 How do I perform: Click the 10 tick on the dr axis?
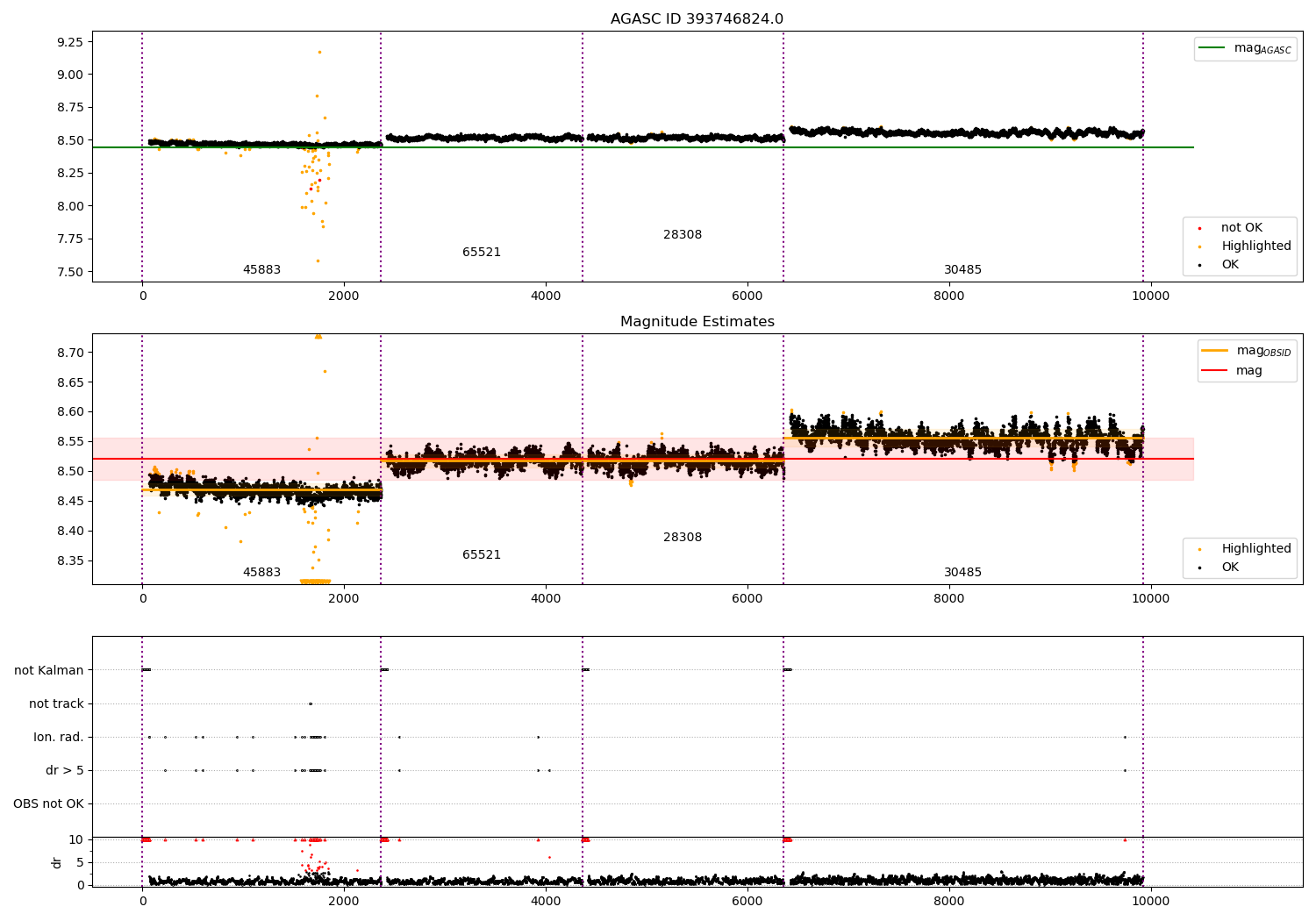(76, 840)
